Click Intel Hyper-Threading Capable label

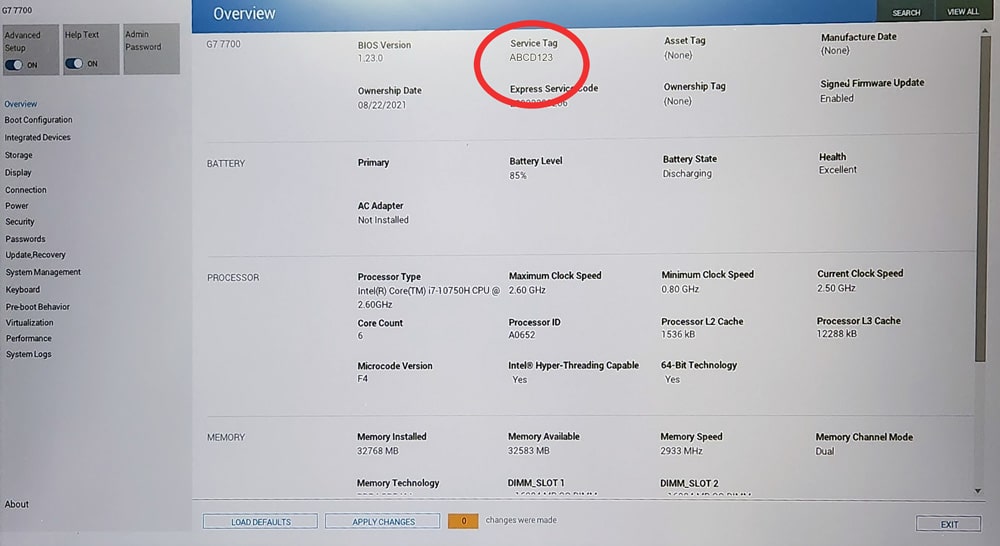pyautogui.click(x=573, y=365)
